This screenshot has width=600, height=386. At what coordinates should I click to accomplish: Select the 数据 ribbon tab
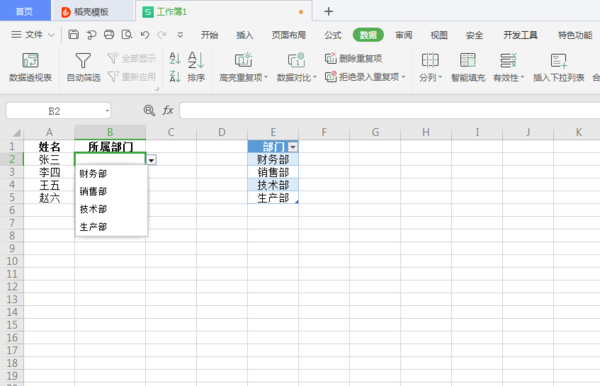click(x=368, y=35)
